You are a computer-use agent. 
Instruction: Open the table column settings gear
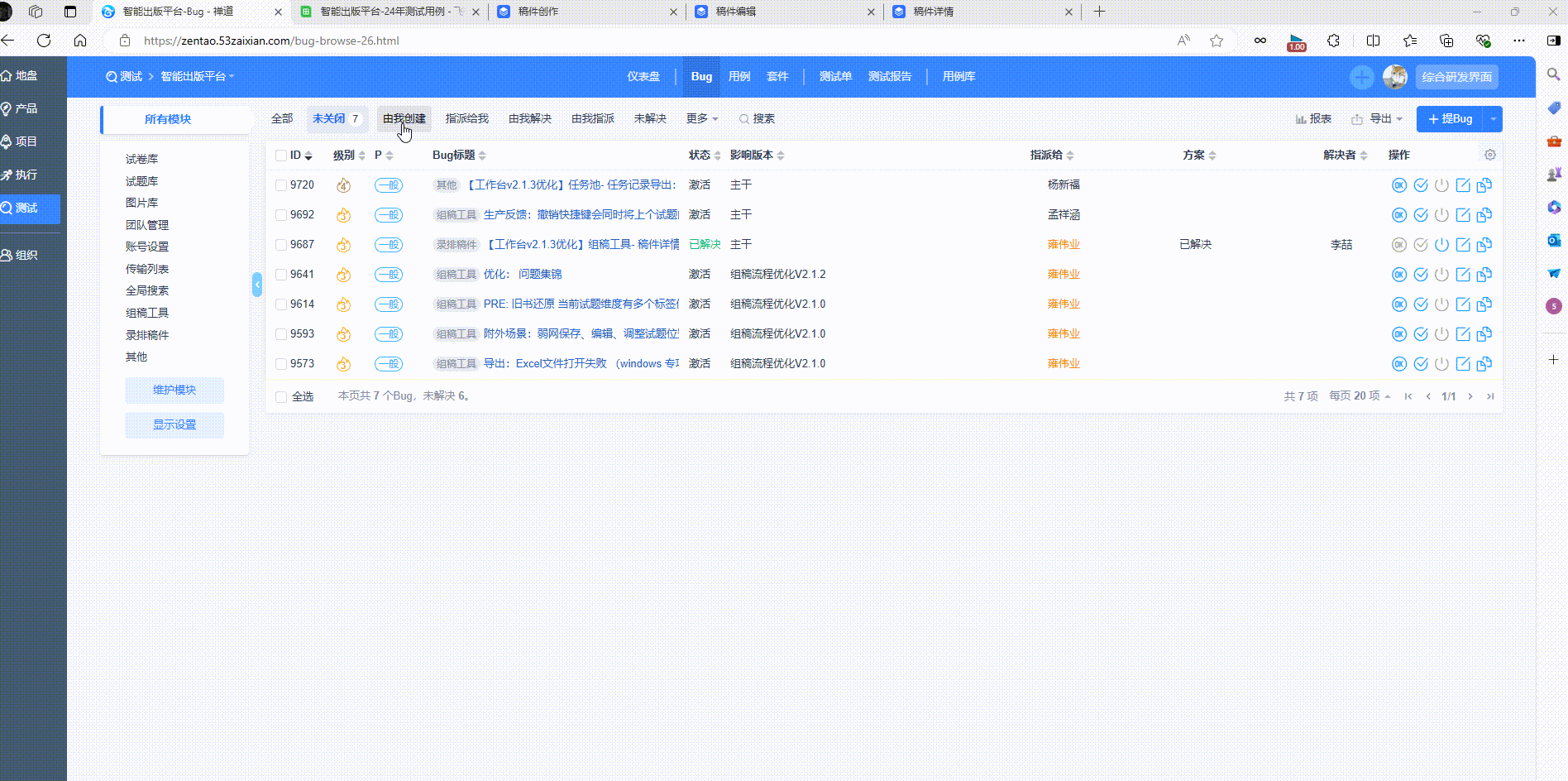(x=1489, y=155)
